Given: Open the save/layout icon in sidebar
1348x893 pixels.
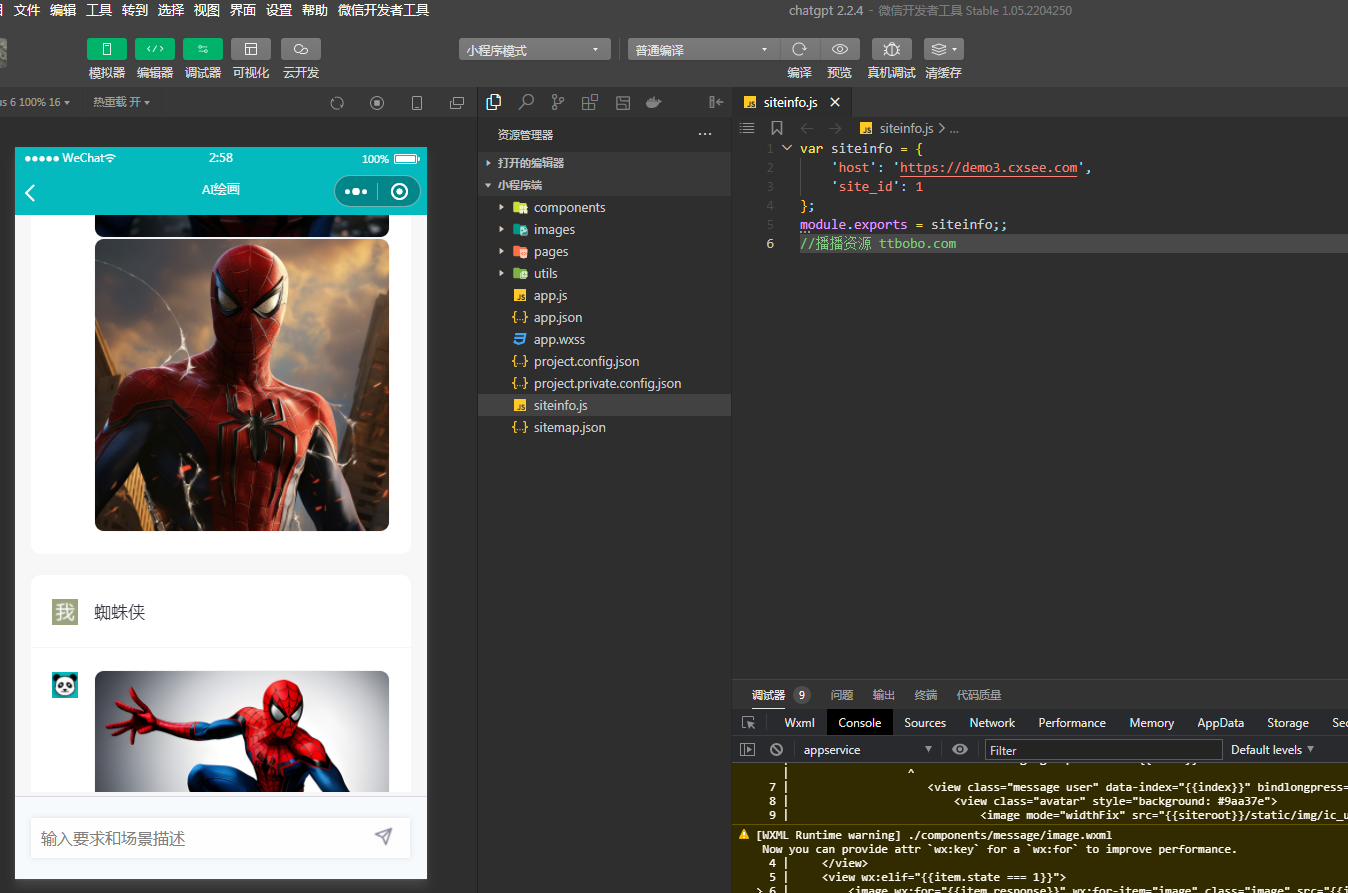Looking at the screenshot, I should click(622, 102).
